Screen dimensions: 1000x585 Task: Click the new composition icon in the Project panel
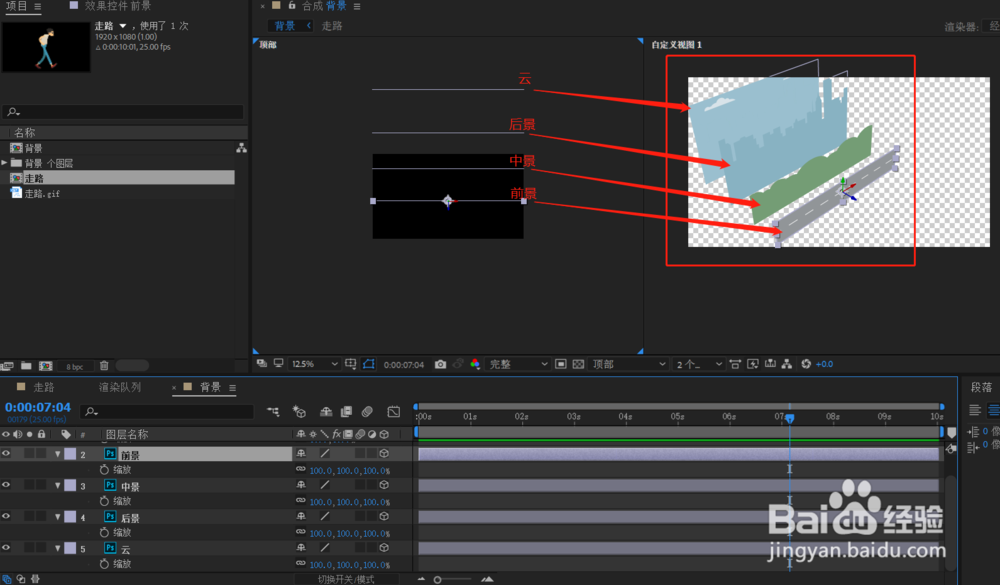[x=45, y=366]
